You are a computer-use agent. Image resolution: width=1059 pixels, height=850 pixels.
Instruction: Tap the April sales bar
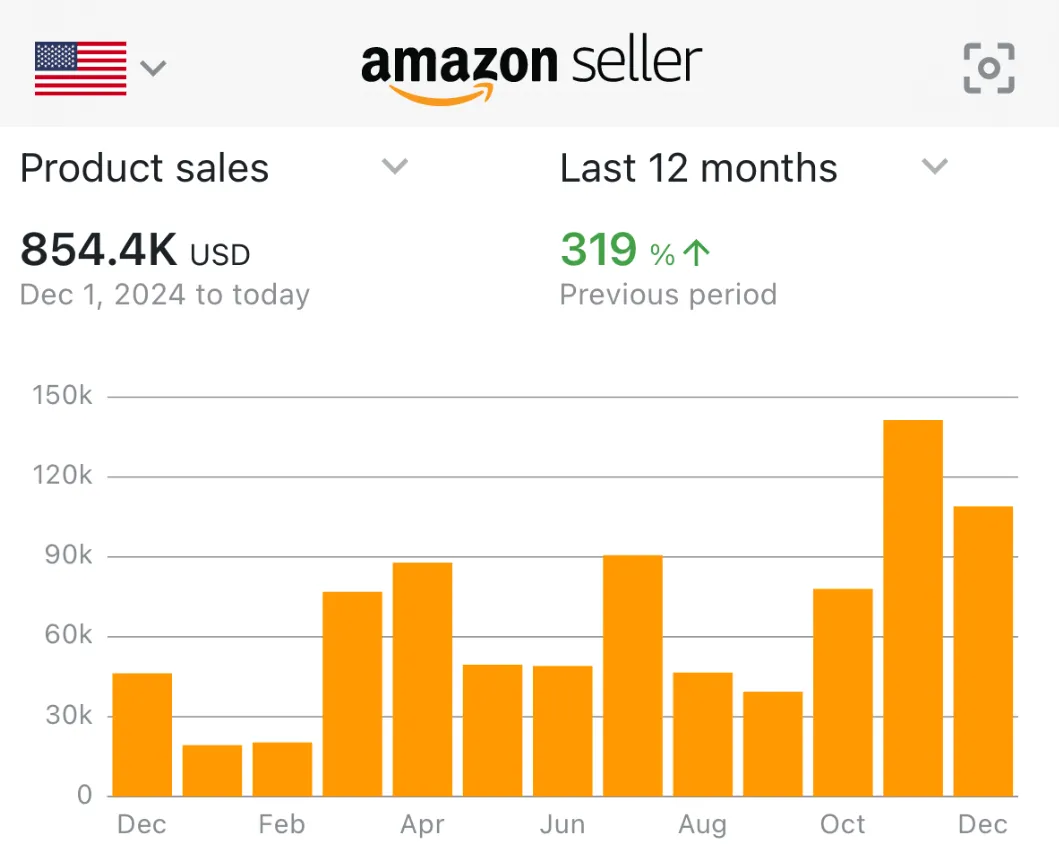click(422, 679)
